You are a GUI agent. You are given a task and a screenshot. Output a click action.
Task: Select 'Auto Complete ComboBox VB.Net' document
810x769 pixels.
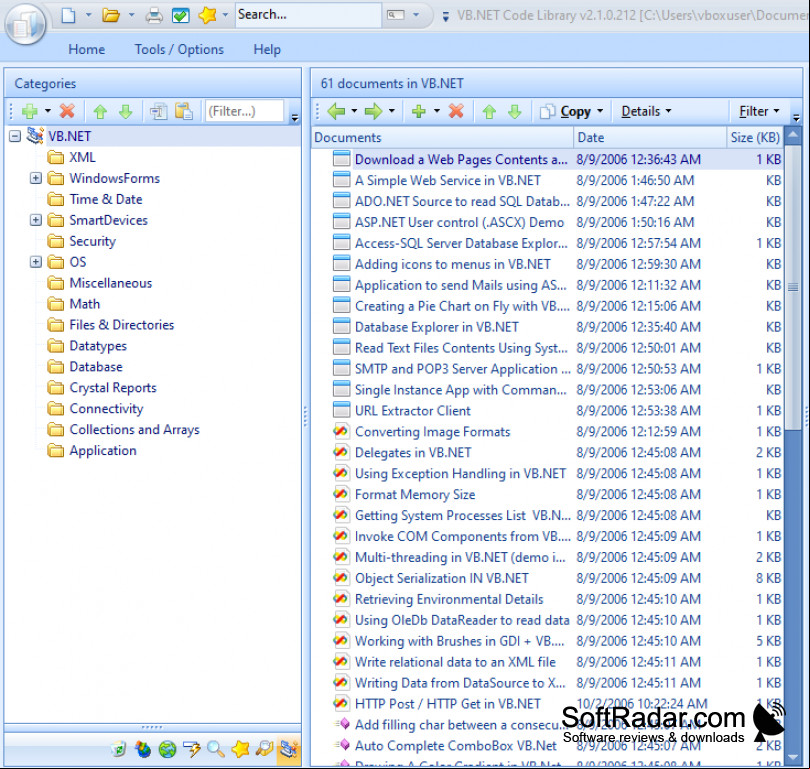[456, 746]
